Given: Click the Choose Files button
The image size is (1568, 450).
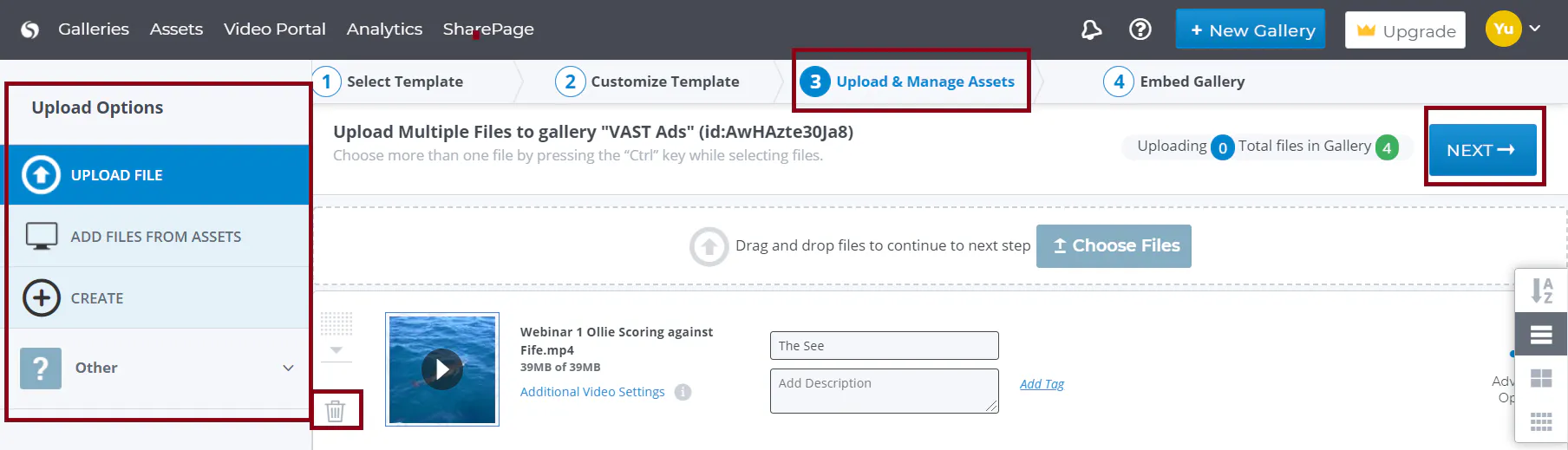Looking at the screenshot, I should [x=1114, y=246].
